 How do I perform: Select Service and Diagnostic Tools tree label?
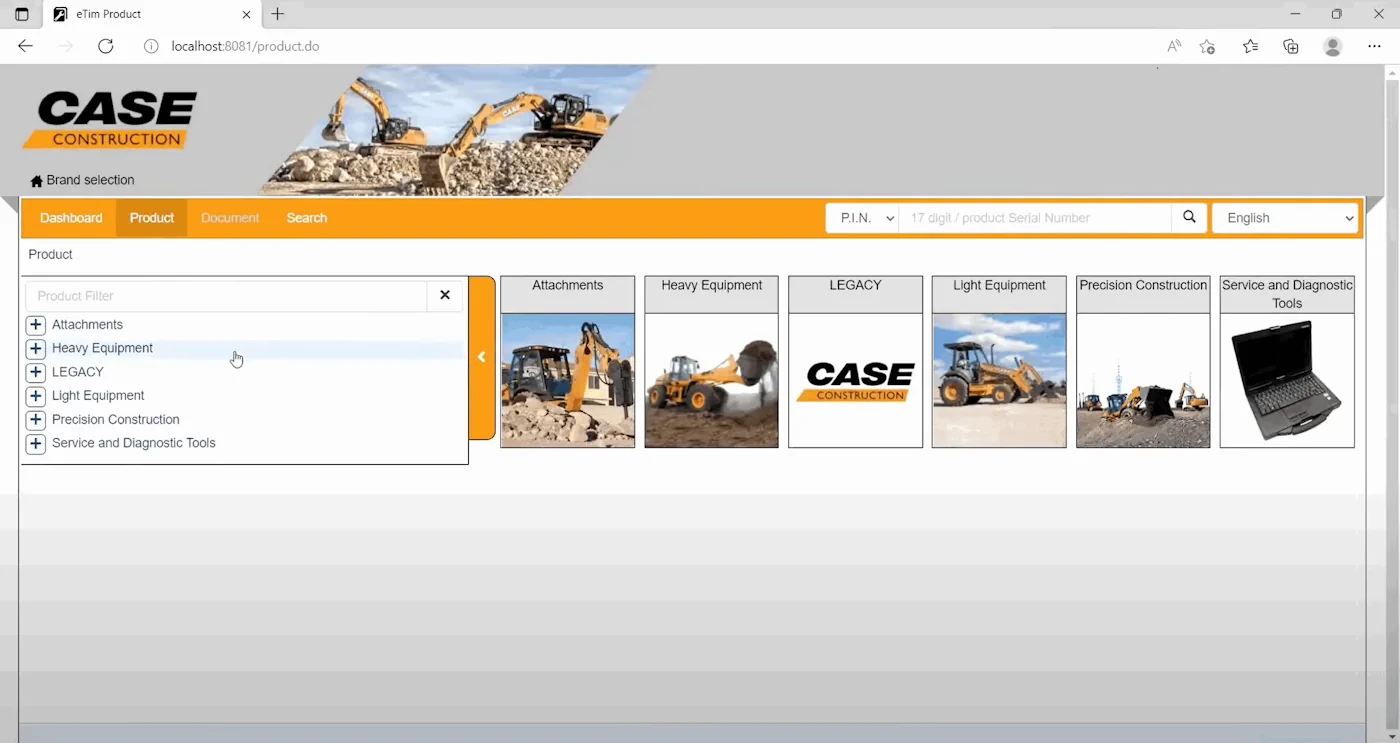(134, 443)
